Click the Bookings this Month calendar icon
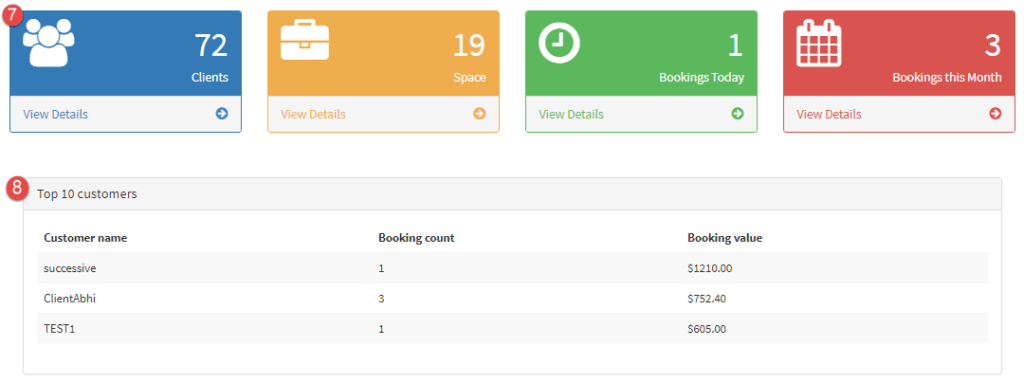 [x=819, y=42]
